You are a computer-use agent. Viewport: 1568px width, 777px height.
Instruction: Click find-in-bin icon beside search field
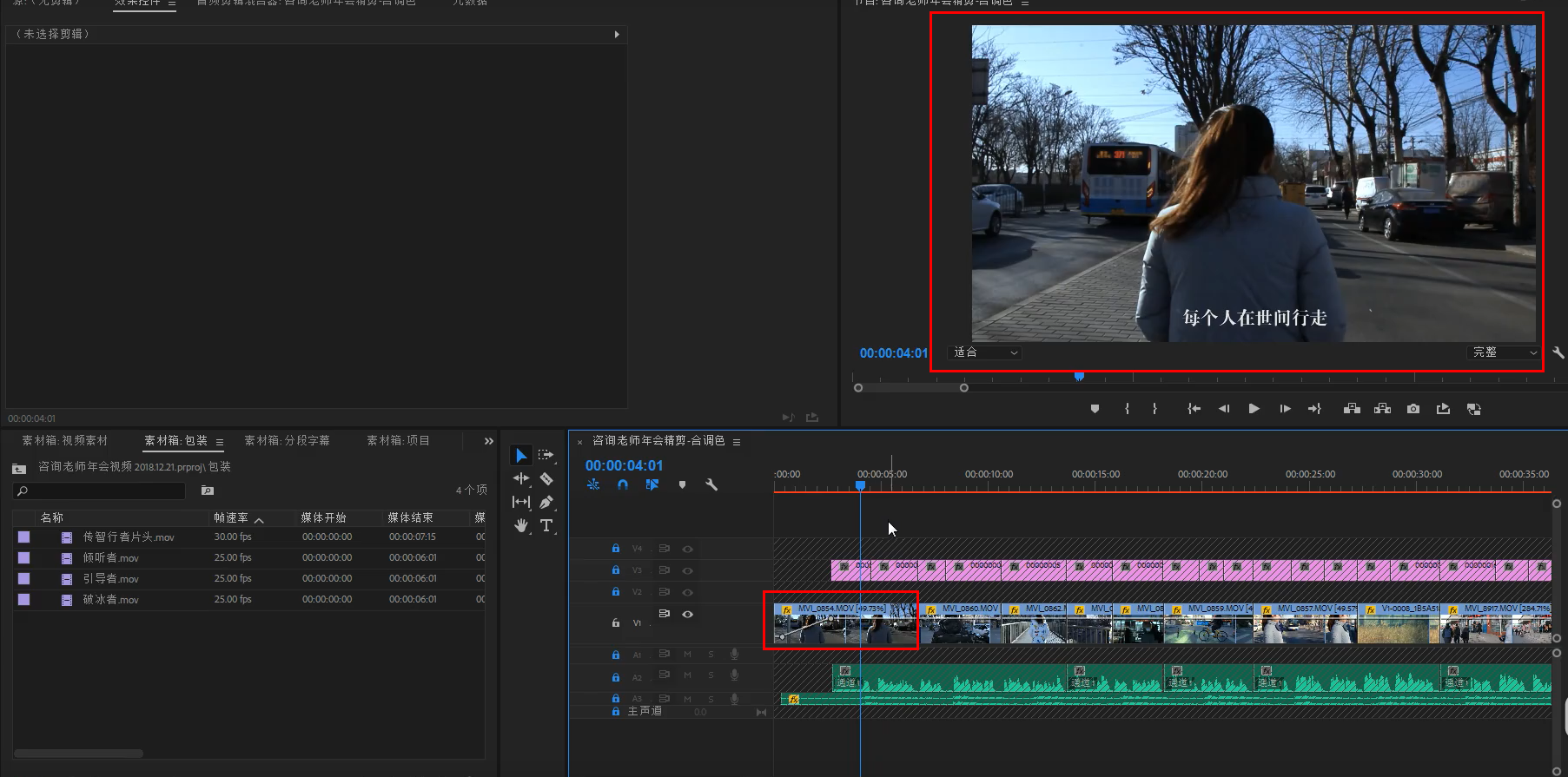pos(208,491)
